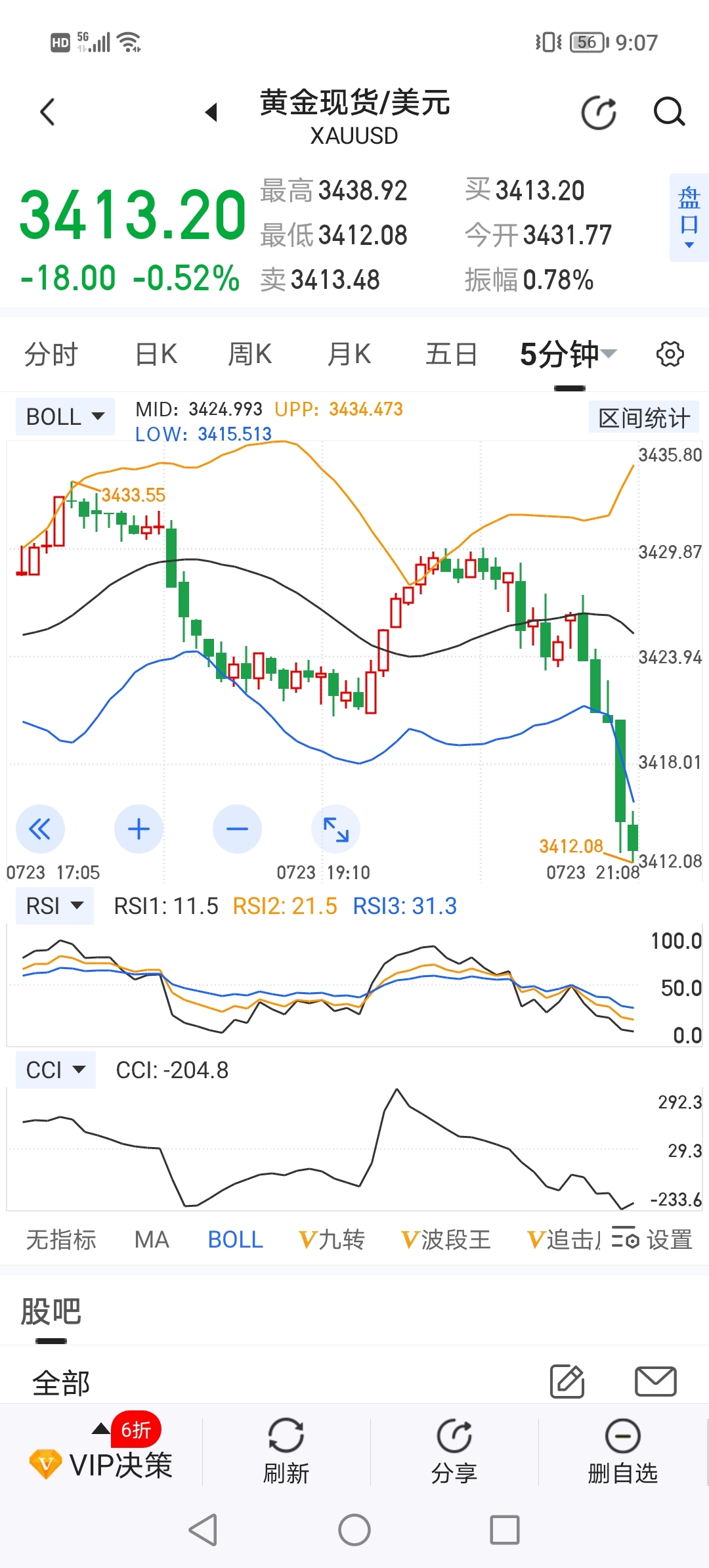
Task: Tap the 6折 discount badge
Action: [137, 1429]
